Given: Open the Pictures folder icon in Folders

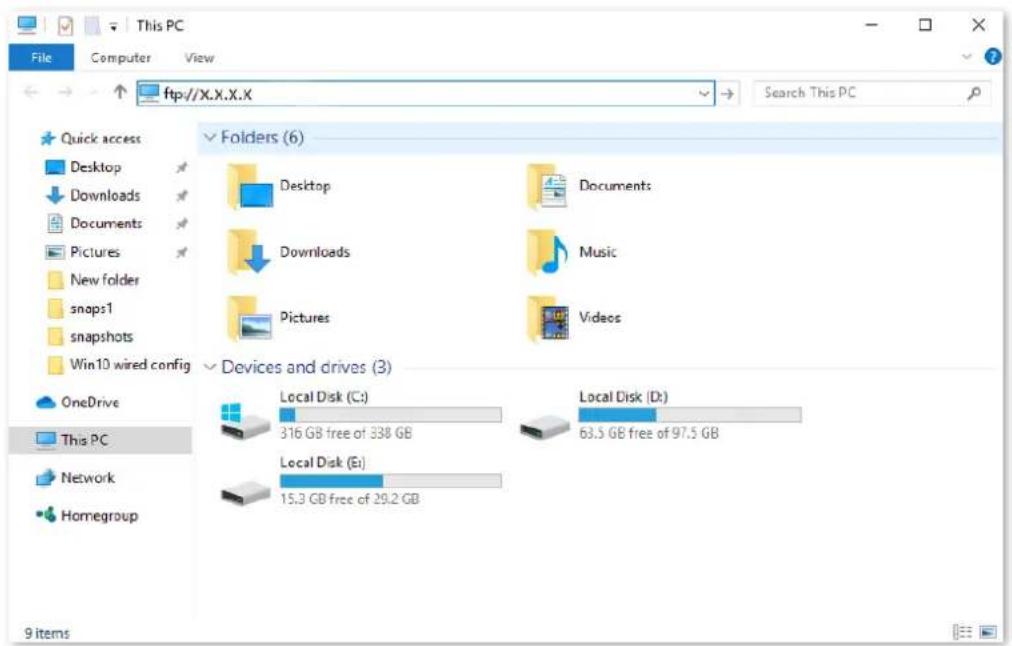Looking at the screenshot, I should (249, 318).
